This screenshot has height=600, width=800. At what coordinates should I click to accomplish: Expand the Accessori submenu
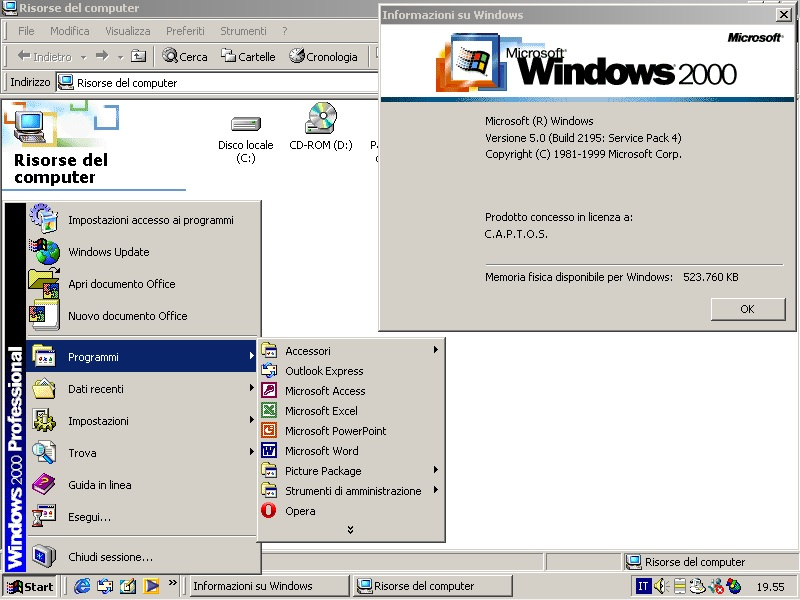[x=310, y=351]
